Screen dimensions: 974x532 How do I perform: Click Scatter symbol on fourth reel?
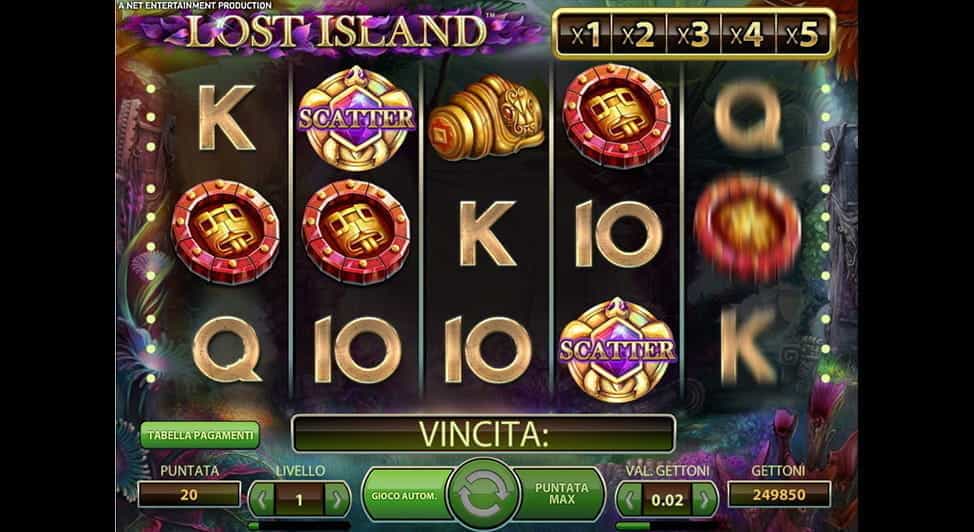coord(617,351)
